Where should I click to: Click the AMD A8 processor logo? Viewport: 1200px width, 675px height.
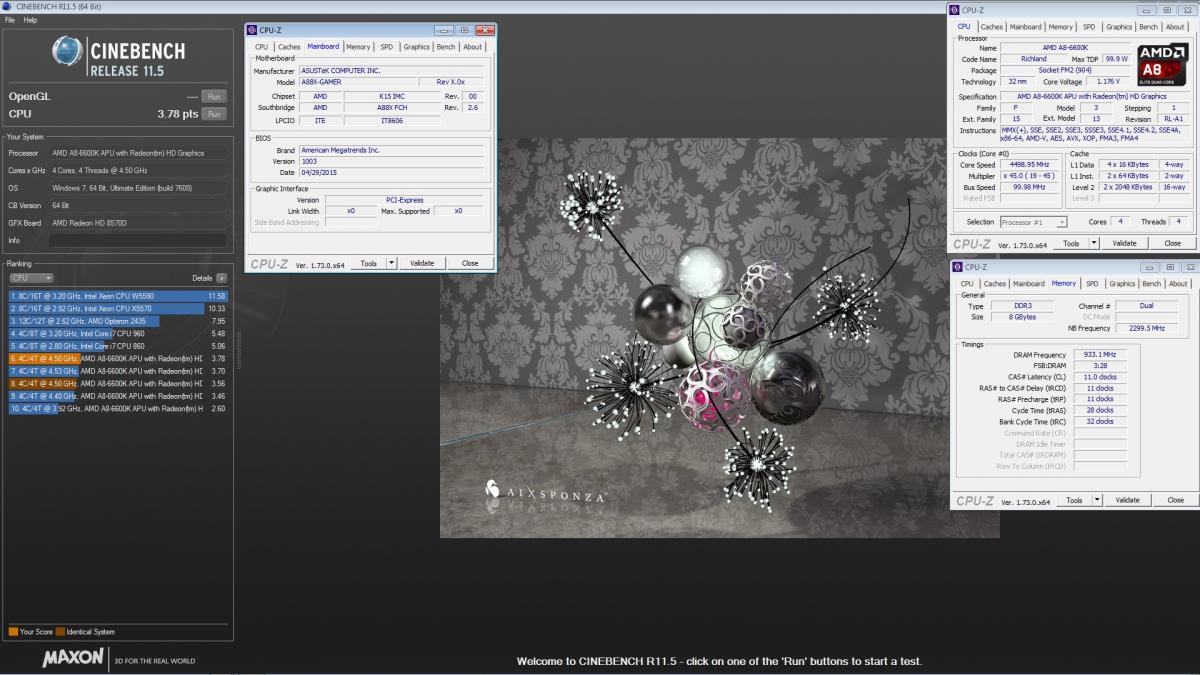(1162, 63)
